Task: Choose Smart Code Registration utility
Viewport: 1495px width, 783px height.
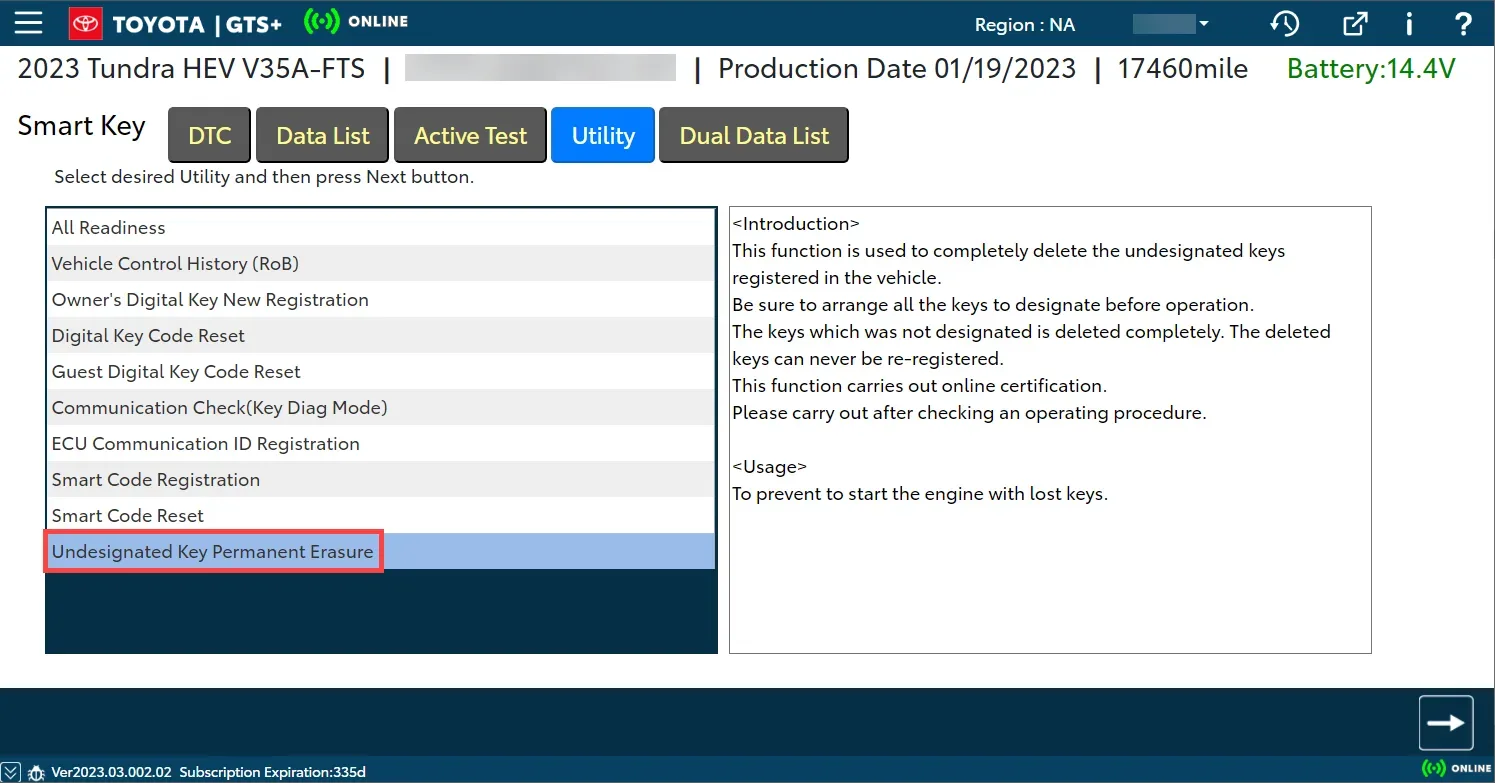Action: [381, 480]
